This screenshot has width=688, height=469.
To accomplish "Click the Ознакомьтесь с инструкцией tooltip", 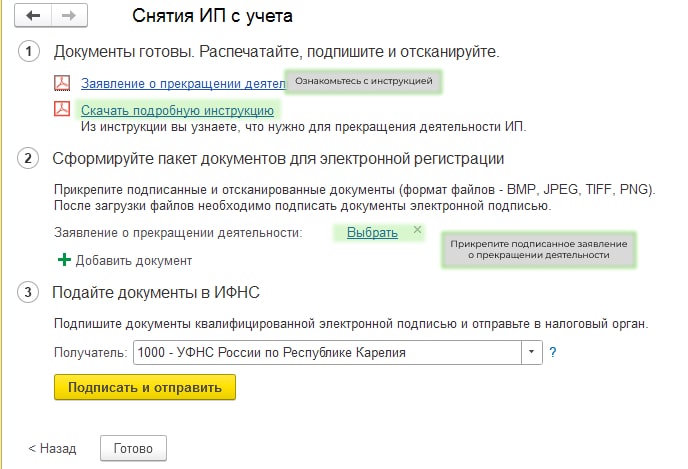I will (364, 80).
